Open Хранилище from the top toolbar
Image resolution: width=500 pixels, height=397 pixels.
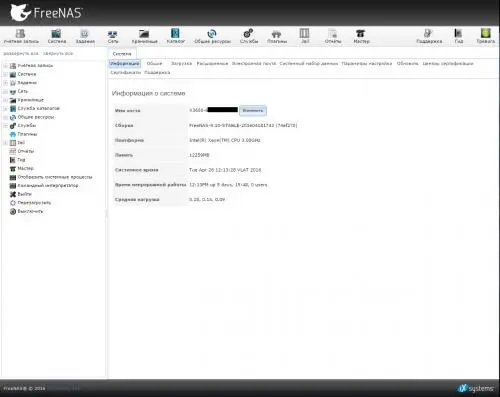tap(144, 36)
